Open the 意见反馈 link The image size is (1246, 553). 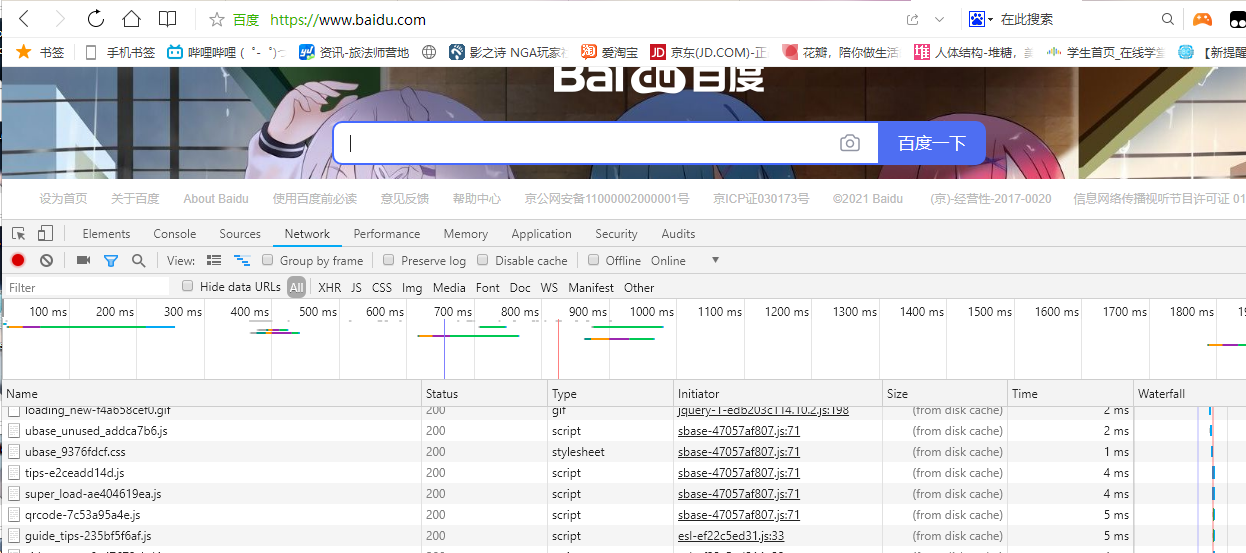coord(405,199)
